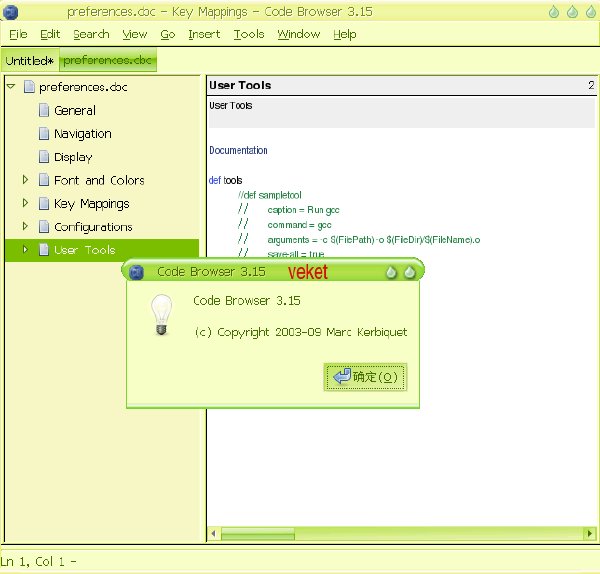The width and height of the screenshot is (600, 574).
Task: Click the 'command = gcc' line
Action: point(299,225)
